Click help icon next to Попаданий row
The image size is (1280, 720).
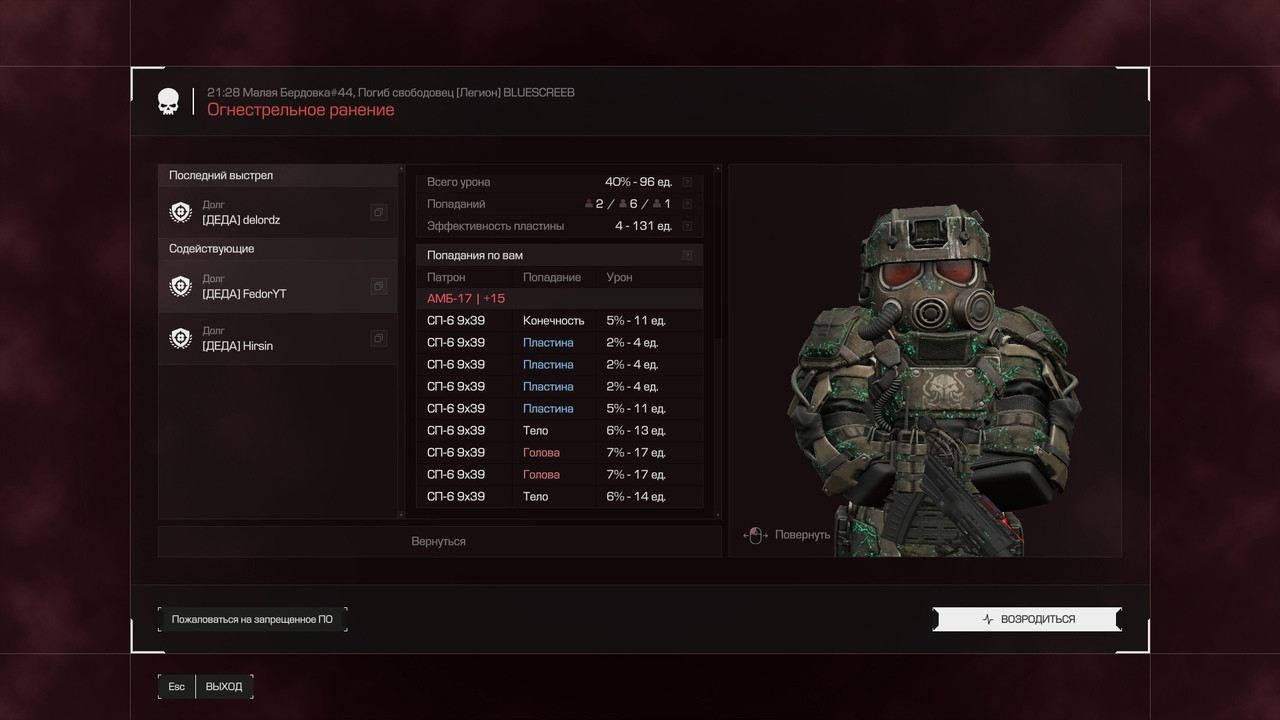tap(687, 204)
